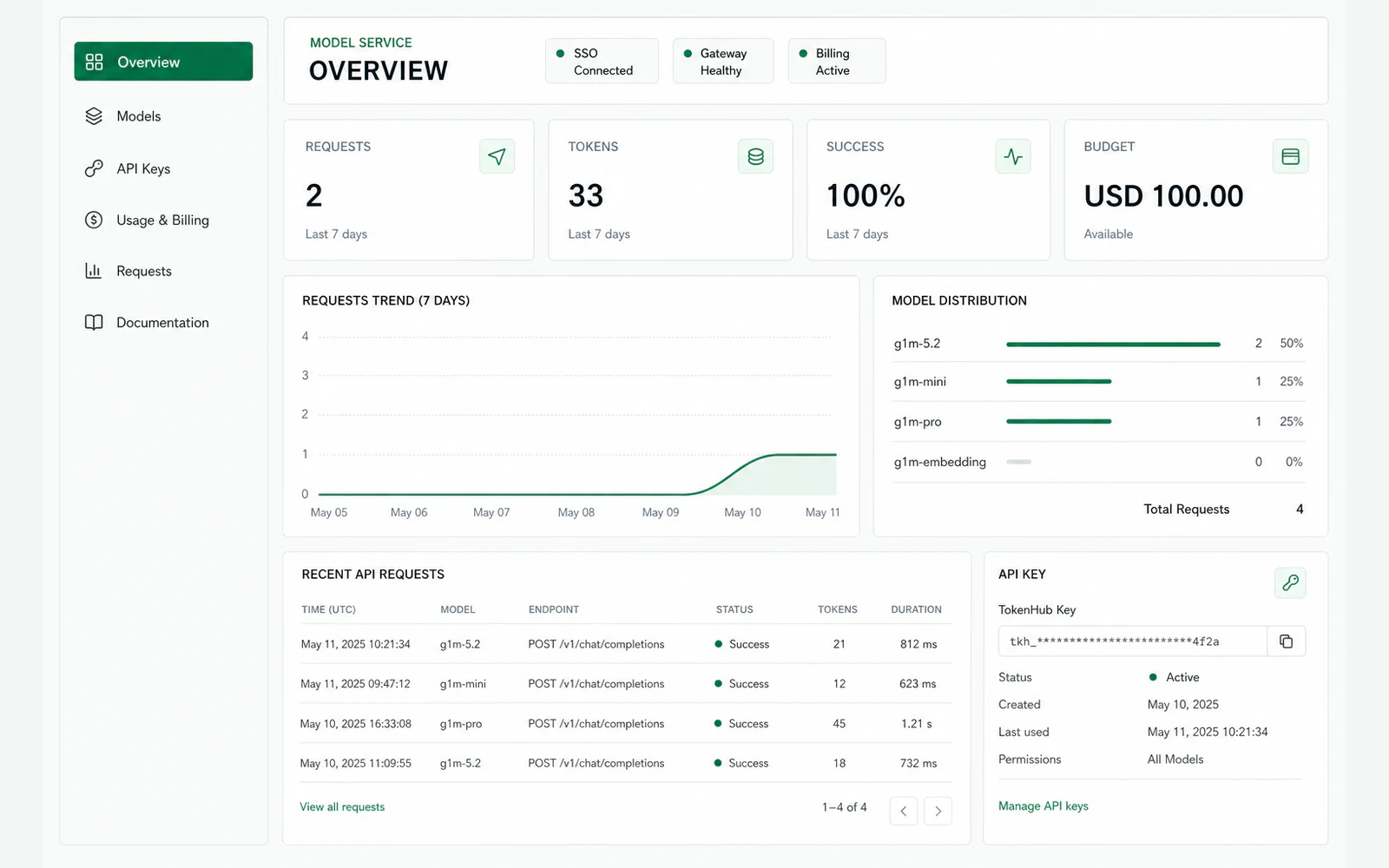Open View all requests link

pyautogui.click(x=342, y=806)
